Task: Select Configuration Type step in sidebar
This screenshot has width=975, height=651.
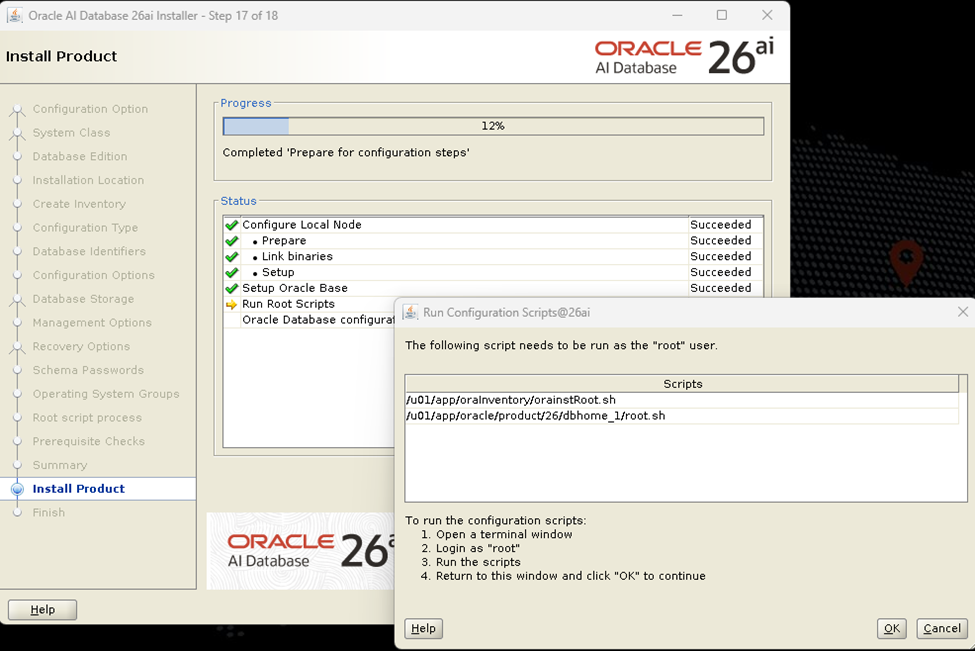Action: click(85, 228)
